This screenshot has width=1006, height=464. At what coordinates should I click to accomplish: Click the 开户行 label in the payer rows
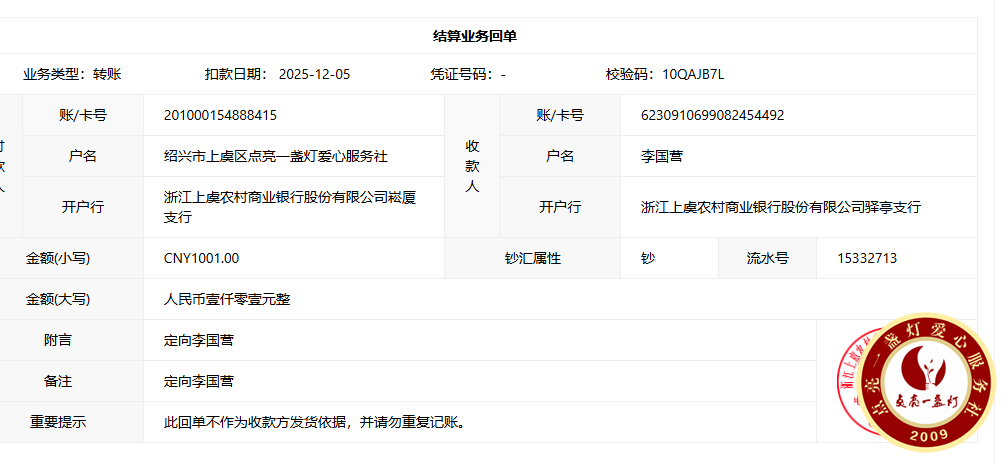click(x=83, y=207)
